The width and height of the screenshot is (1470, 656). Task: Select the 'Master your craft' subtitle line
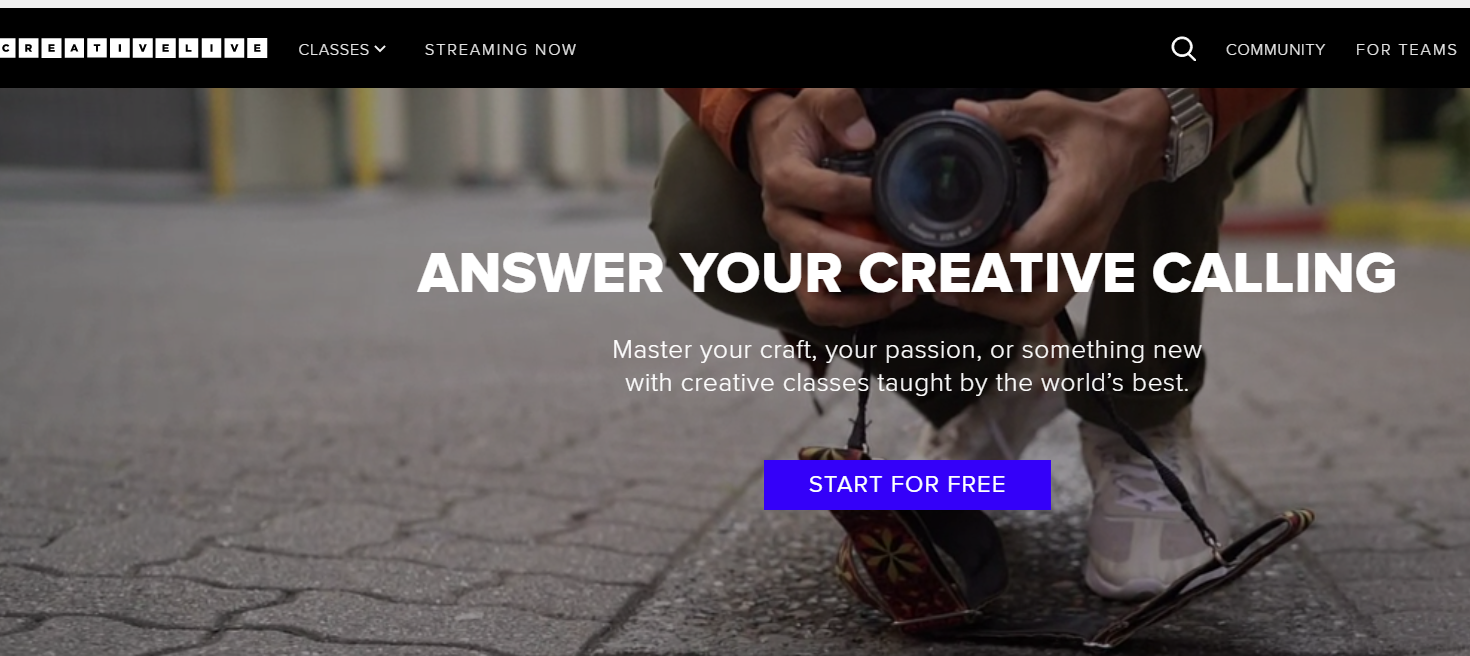(x=907, y=350)
